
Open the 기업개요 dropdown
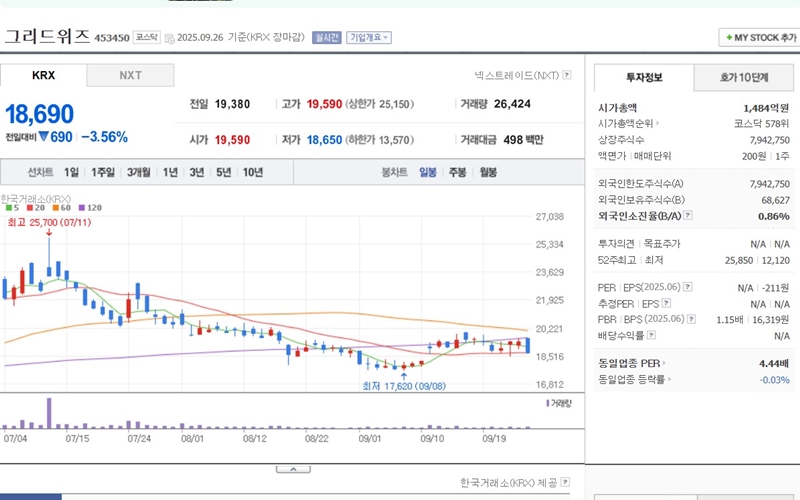[x=369, y=37]
